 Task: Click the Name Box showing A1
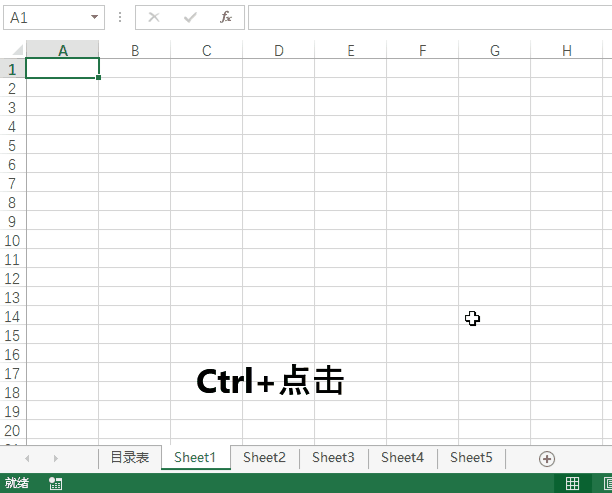coord(45,18)
